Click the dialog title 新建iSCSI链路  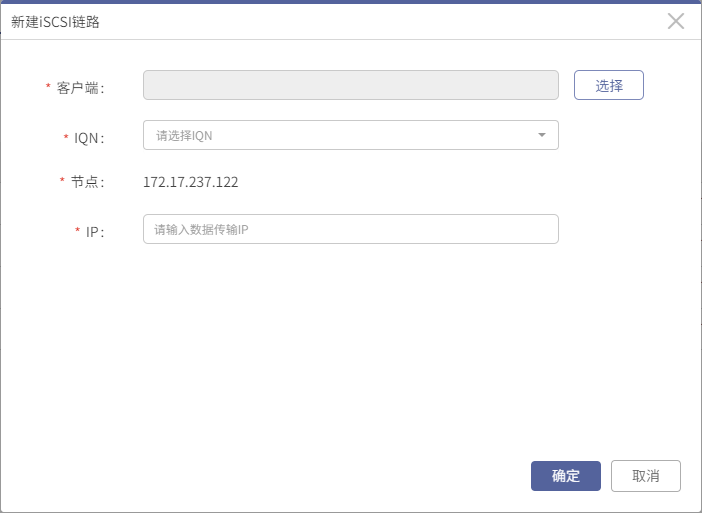click(x=55, y=22)
